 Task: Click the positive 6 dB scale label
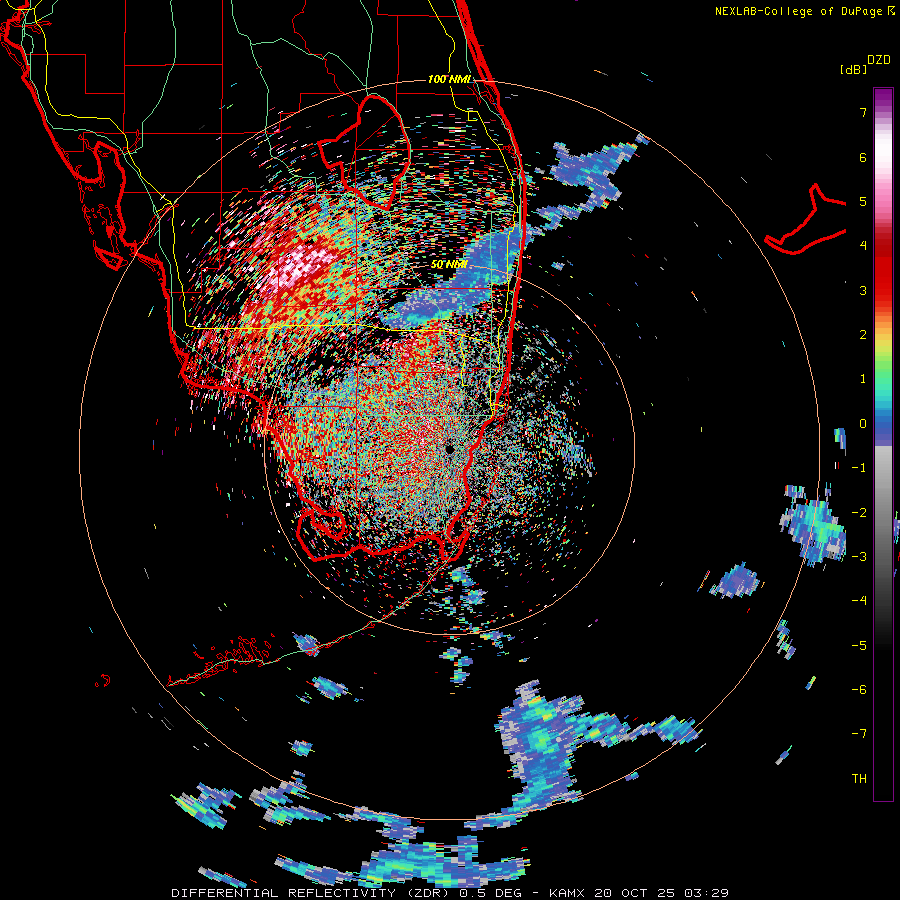[863, 157]
